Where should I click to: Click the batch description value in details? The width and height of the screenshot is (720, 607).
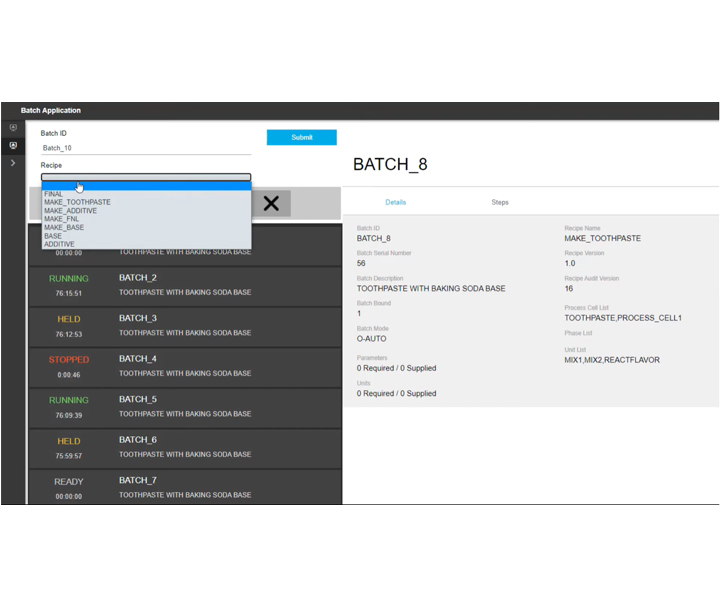point(431,288)
